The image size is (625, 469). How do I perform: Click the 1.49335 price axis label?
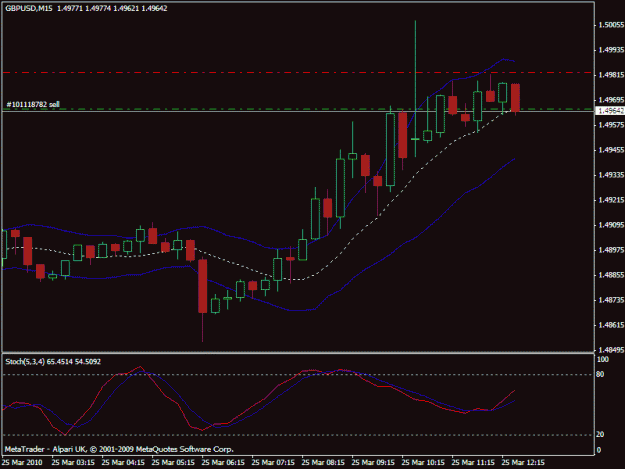pos(611,175)
